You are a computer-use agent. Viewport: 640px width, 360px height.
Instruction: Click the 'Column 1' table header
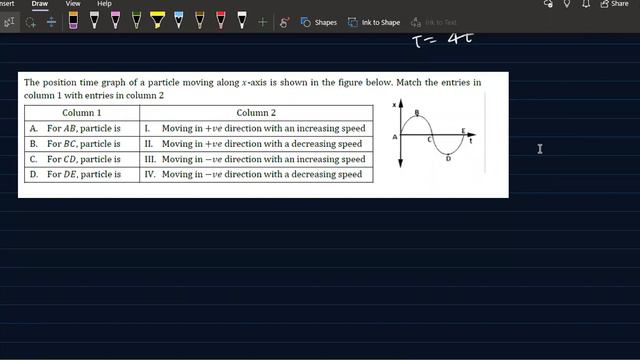coord(82,113)
